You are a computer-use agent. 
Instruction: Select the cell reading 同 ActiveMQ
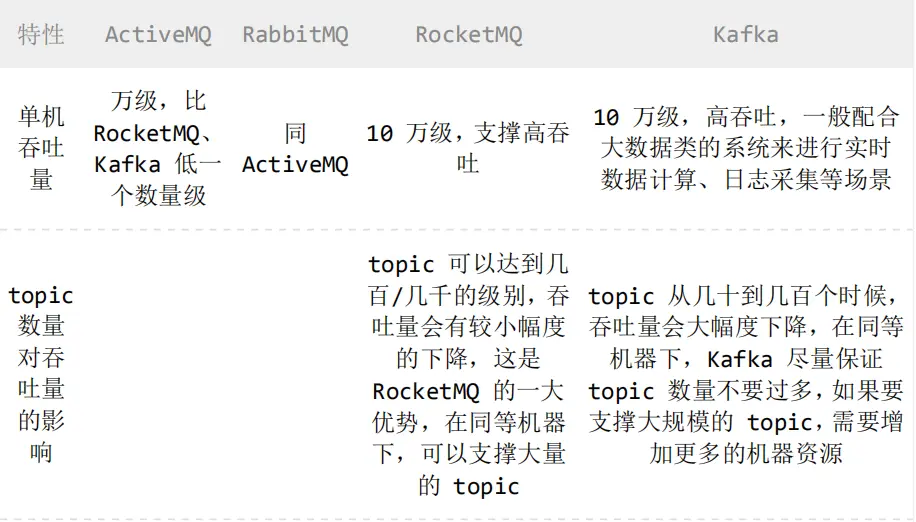coord(296,149)
